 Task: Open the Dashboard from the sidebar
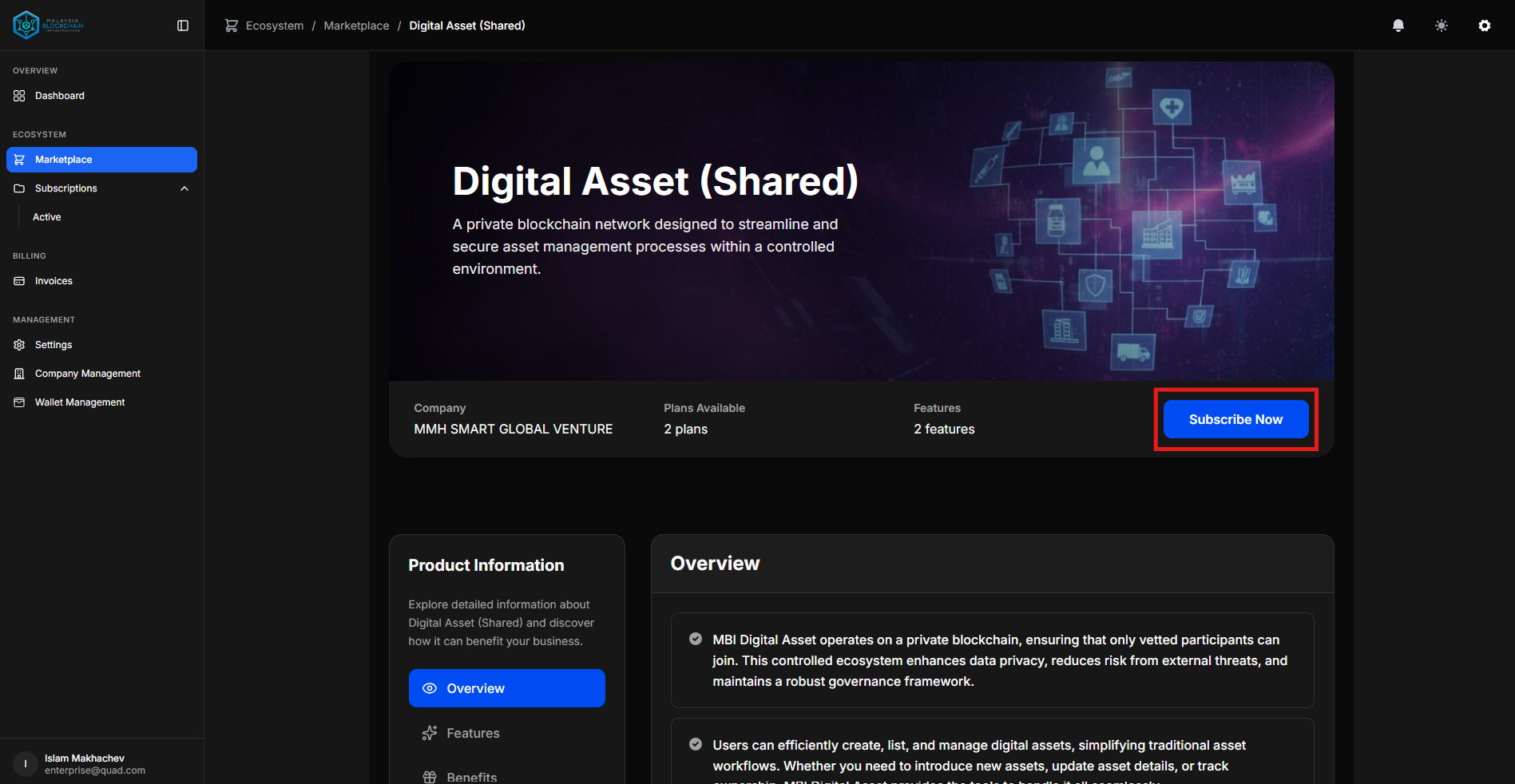click(58, 95)
